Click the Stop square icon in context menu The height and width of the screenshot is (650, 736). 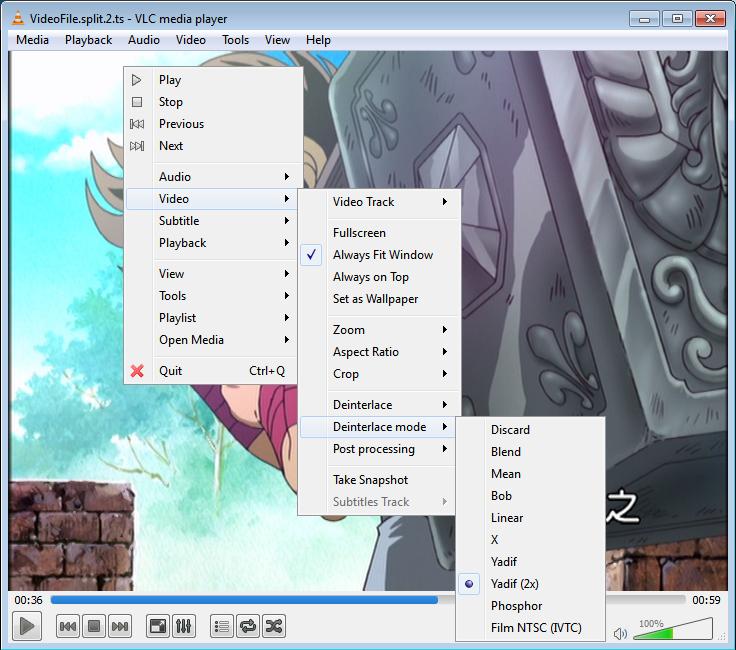pyautogui.click(x=137, y=102)
